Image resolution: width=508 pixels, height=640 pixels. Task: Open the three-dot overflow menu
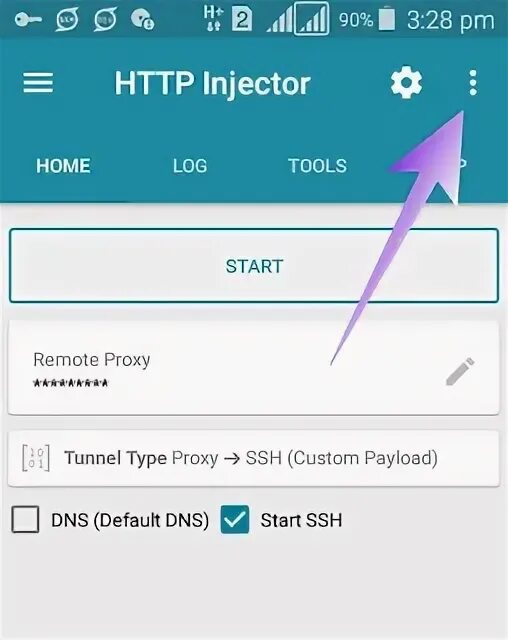[473, 83]
